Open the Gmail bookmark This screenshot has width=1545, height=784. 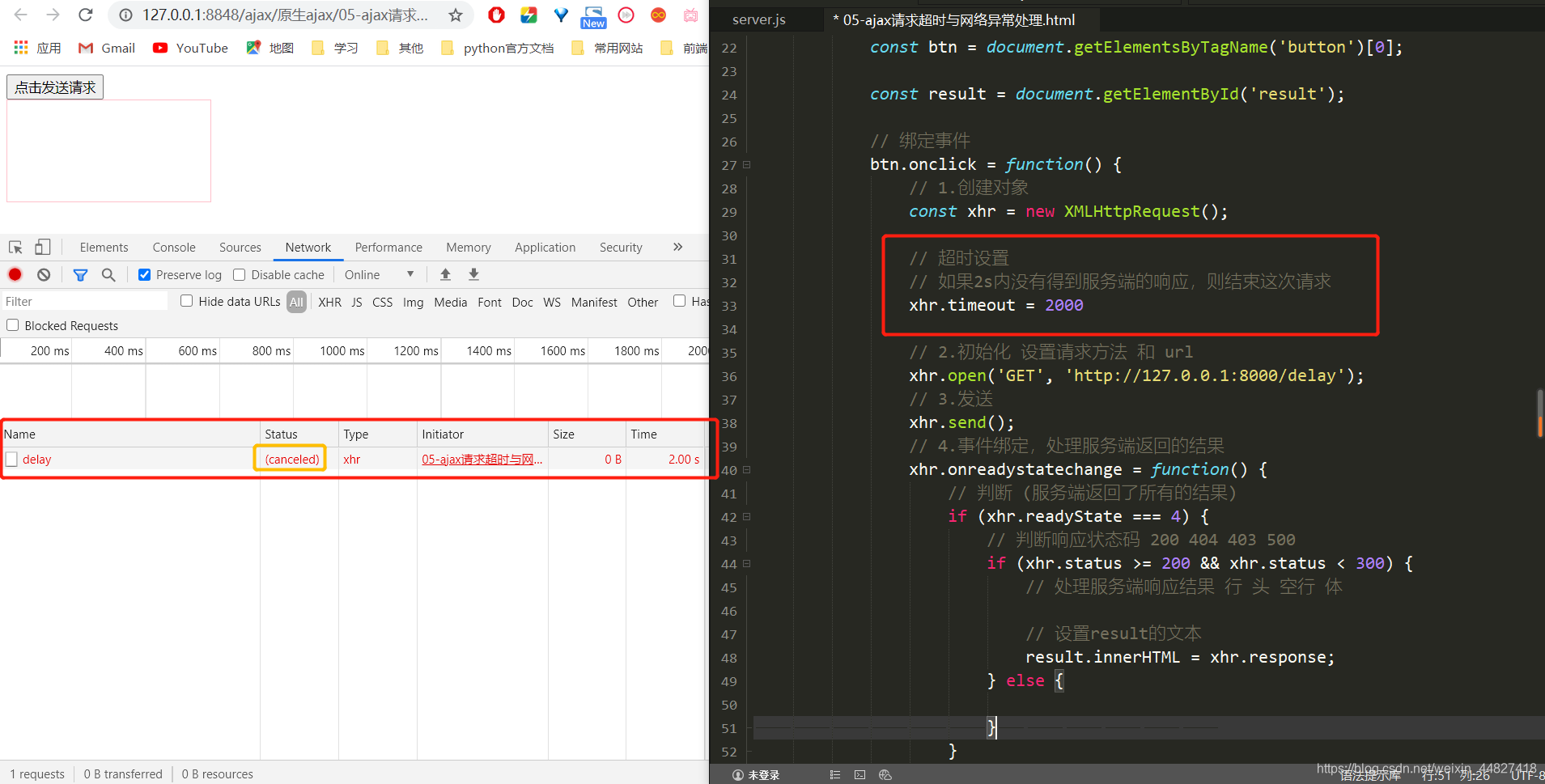coord(107,48)
